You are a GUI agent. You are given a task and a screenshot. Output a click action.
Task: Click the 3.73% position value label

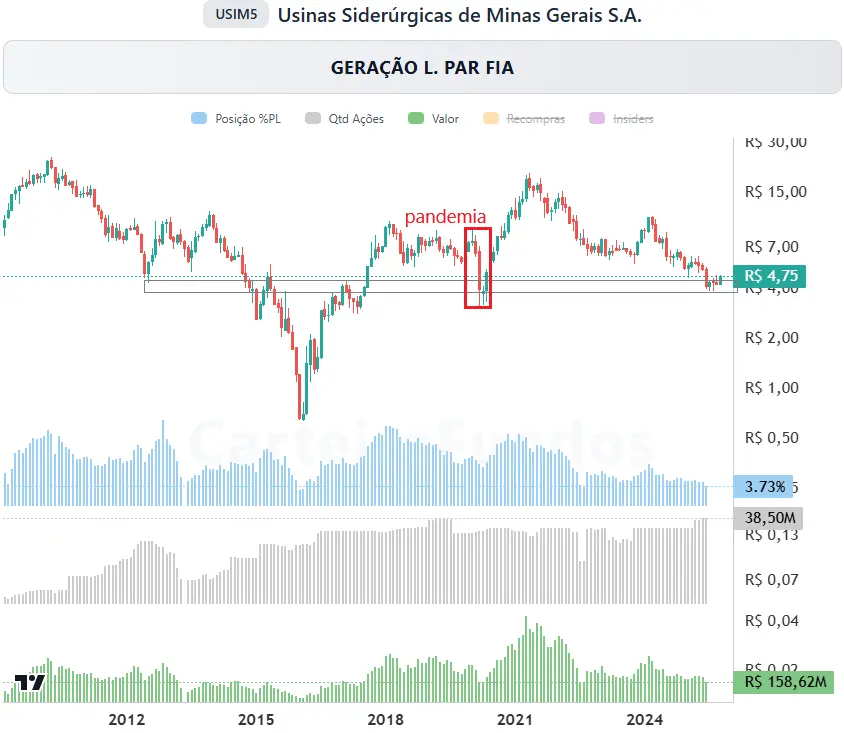[763, 487]
